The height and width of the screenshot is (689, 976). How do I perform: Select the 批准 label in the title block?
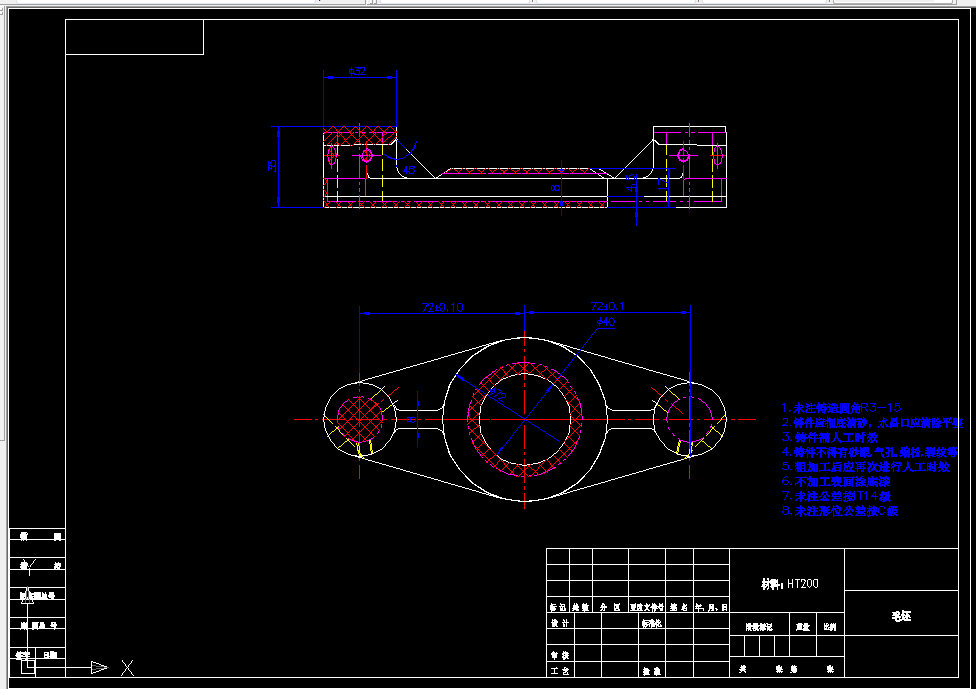[x=652, y=671]
